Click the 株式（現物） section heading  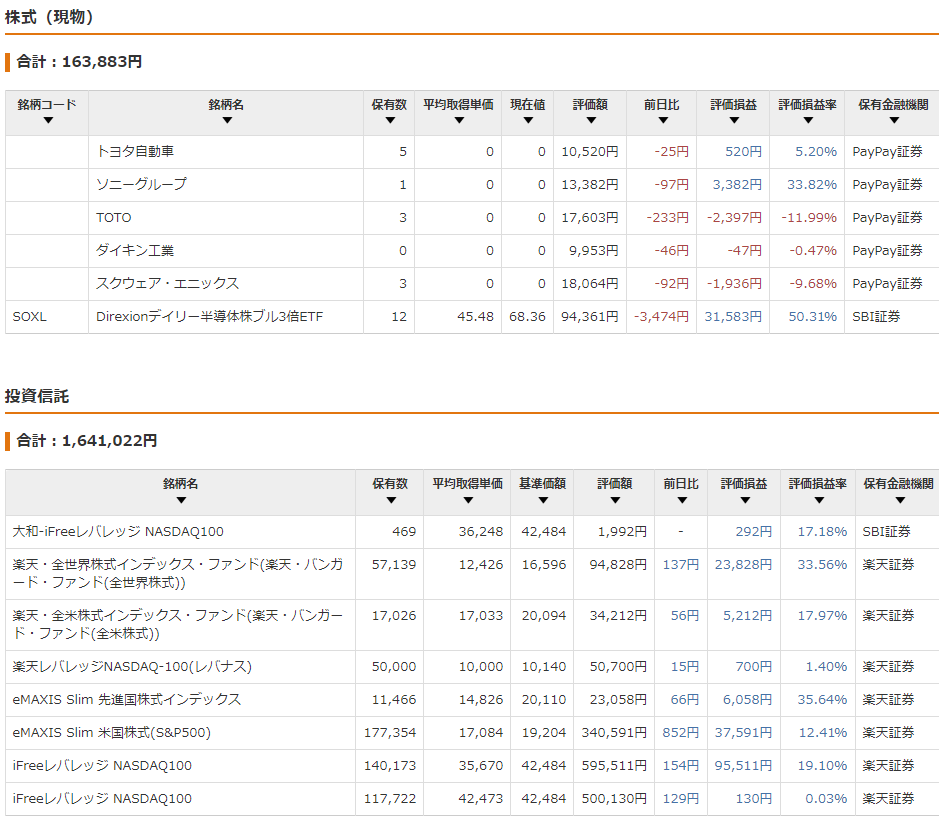(49, 17)
